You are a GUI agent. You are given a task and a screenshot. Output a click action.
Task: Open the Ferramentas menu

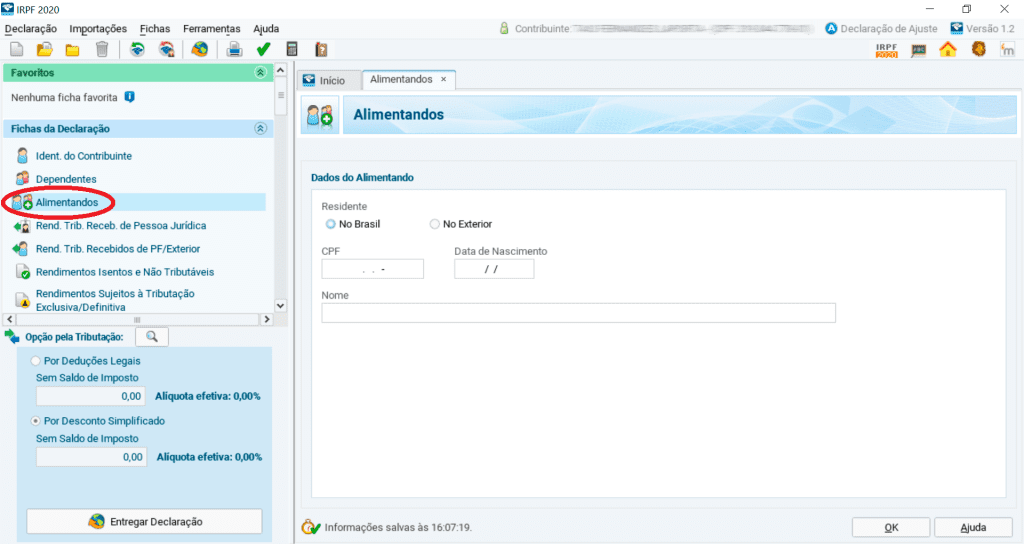pos(211,29)
